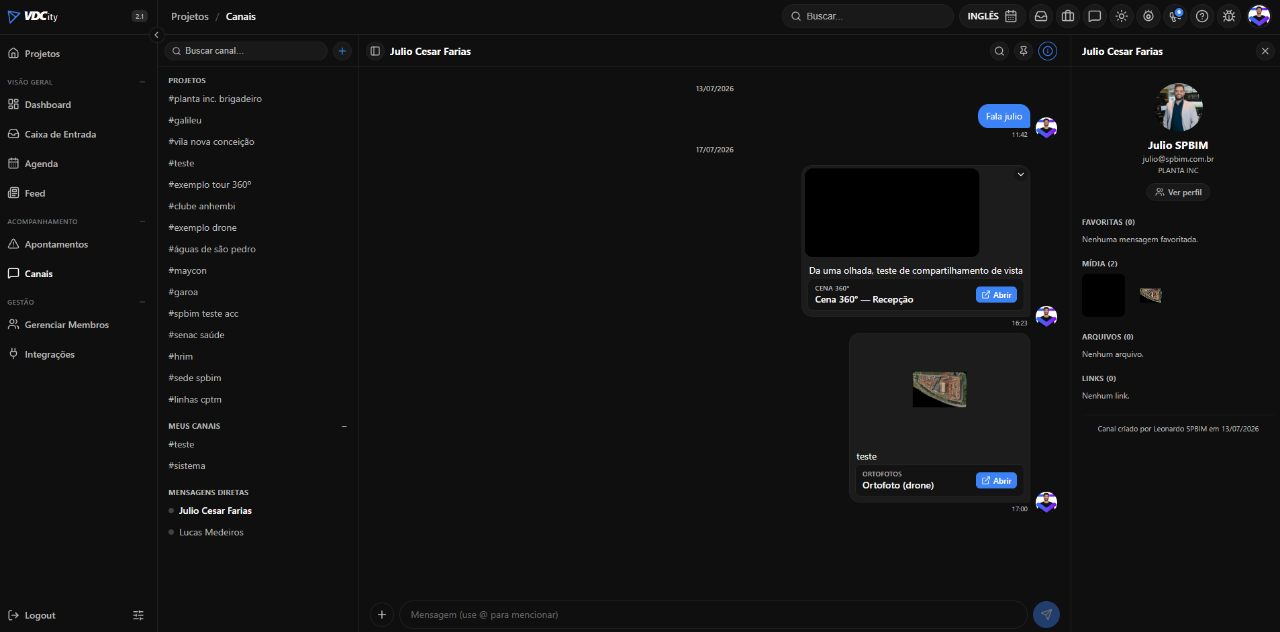Viewport: 1280px width, 632px height.
Task: Collapse the Visão Geral section
Action: (142, 82)
